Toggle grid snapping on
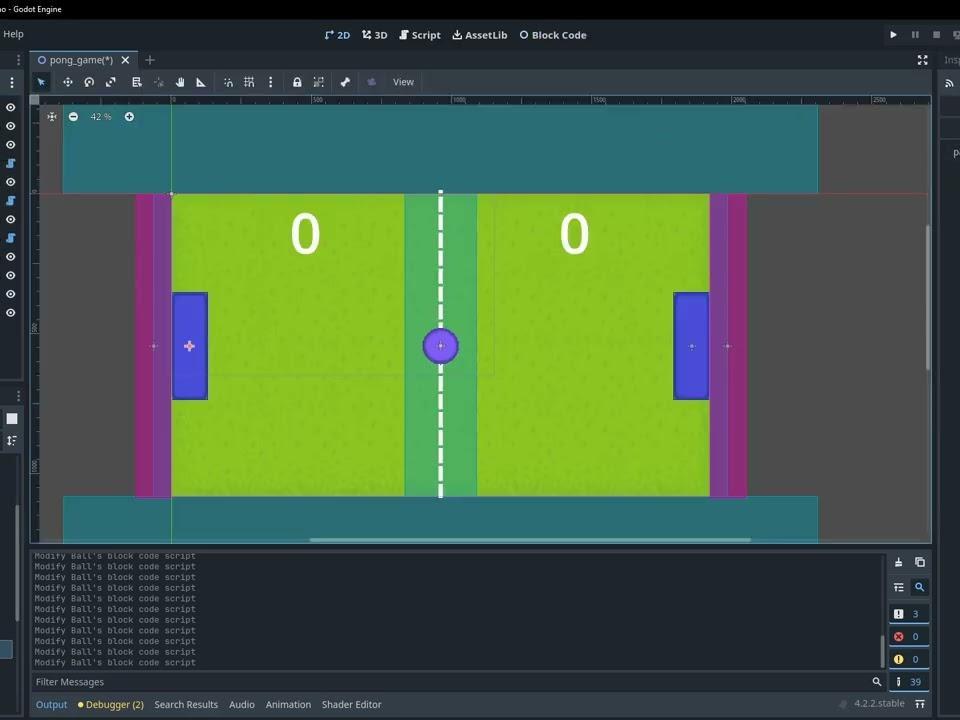960x720 pixels. click(249, 82)
